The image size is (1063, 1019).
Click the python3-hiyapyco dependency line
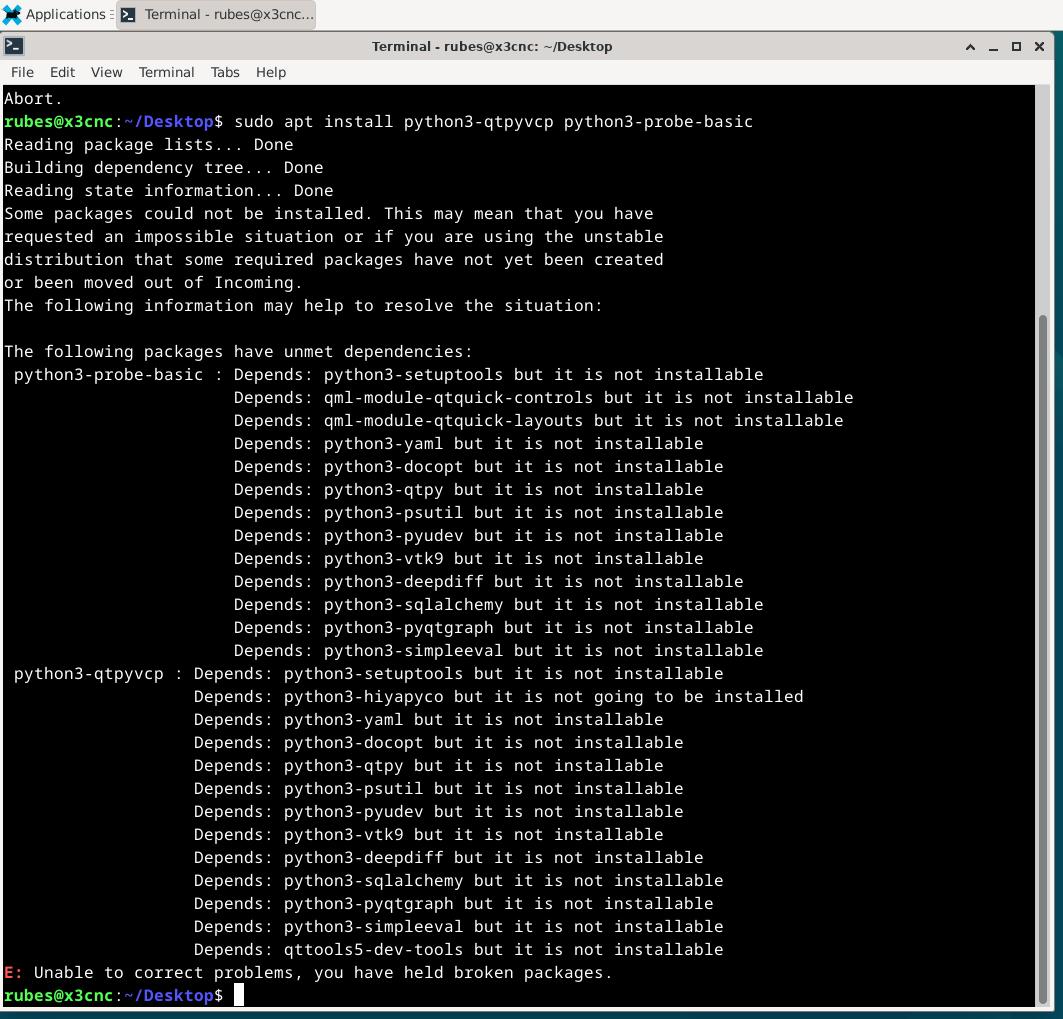(498, 696)
